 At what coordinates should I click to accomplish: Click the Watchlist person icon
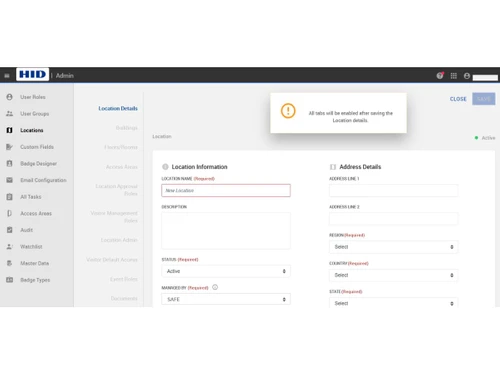[9, 247]
